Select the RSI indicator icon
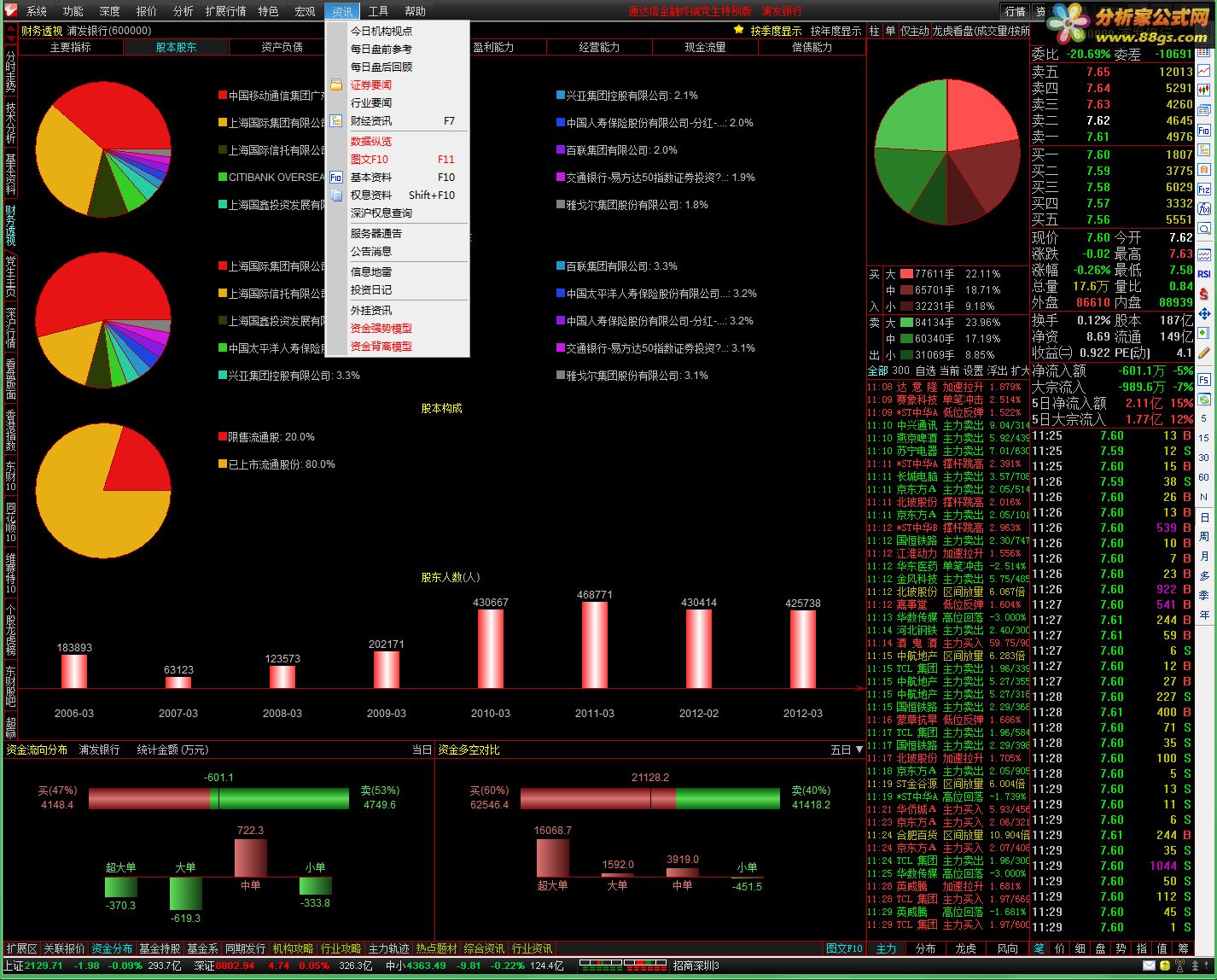 pyautogui.click(x=1204, y=274)
